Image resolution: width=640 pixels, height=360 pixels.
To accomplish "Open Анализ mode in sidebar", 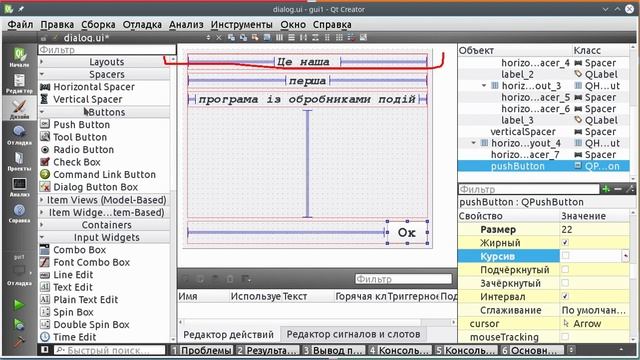I will [19, 187].
